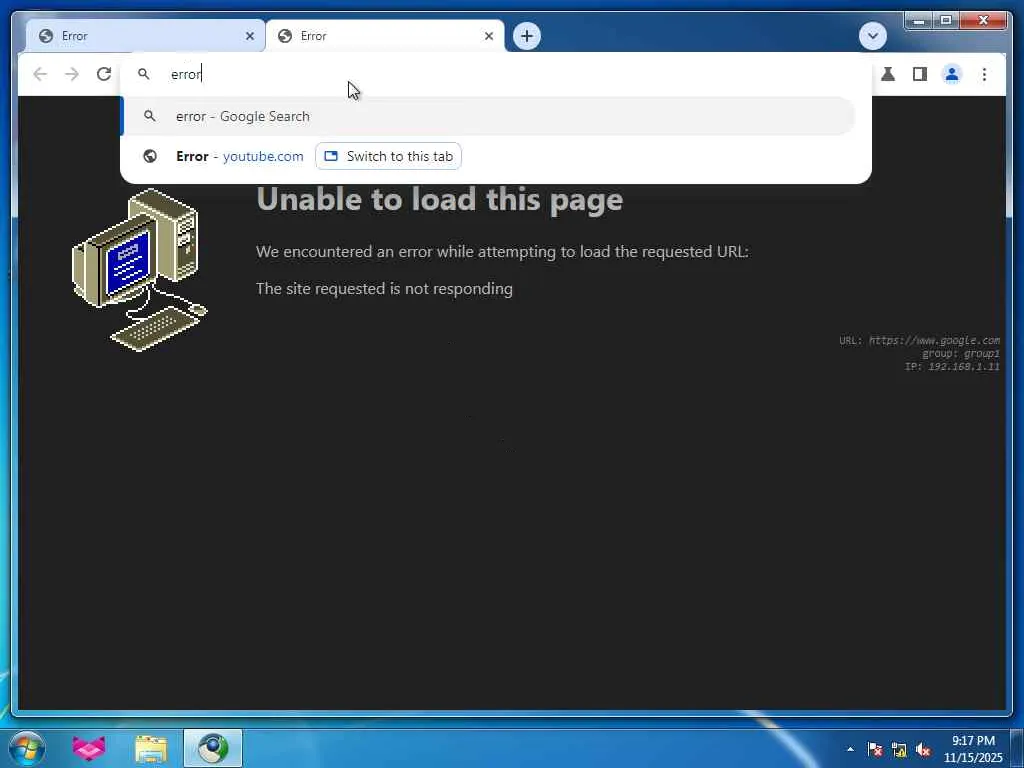1024x768 pixels.
Task: Click the retro computer error illustration
Action: [x=139, y=270]
